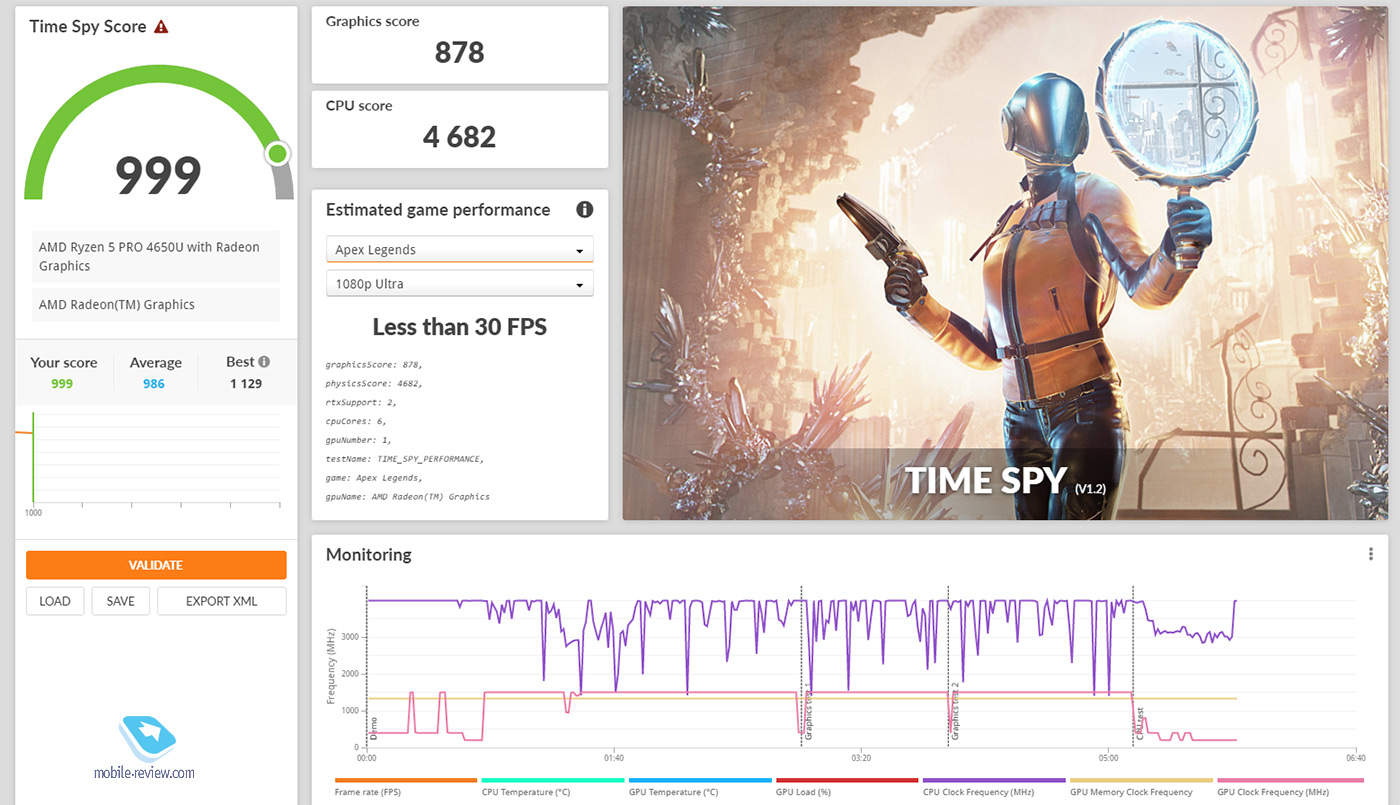The image size is (1400, 805).
Task: Toggle the CPU Temperature (°C) legend entry
Action: [x=553, y=788]
